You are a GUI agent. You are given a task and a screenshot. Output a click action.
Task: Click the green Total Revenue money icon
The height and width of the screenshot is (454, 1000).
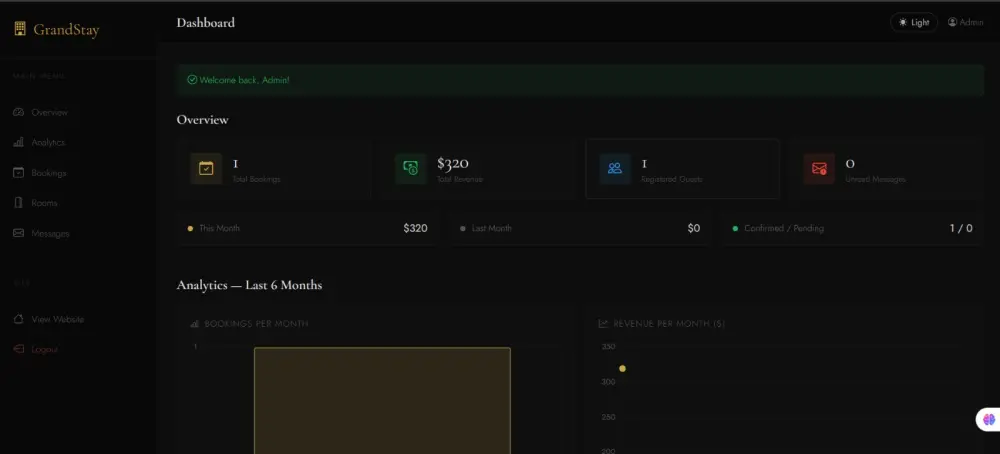pyautogui.click(x=410, y=169)
